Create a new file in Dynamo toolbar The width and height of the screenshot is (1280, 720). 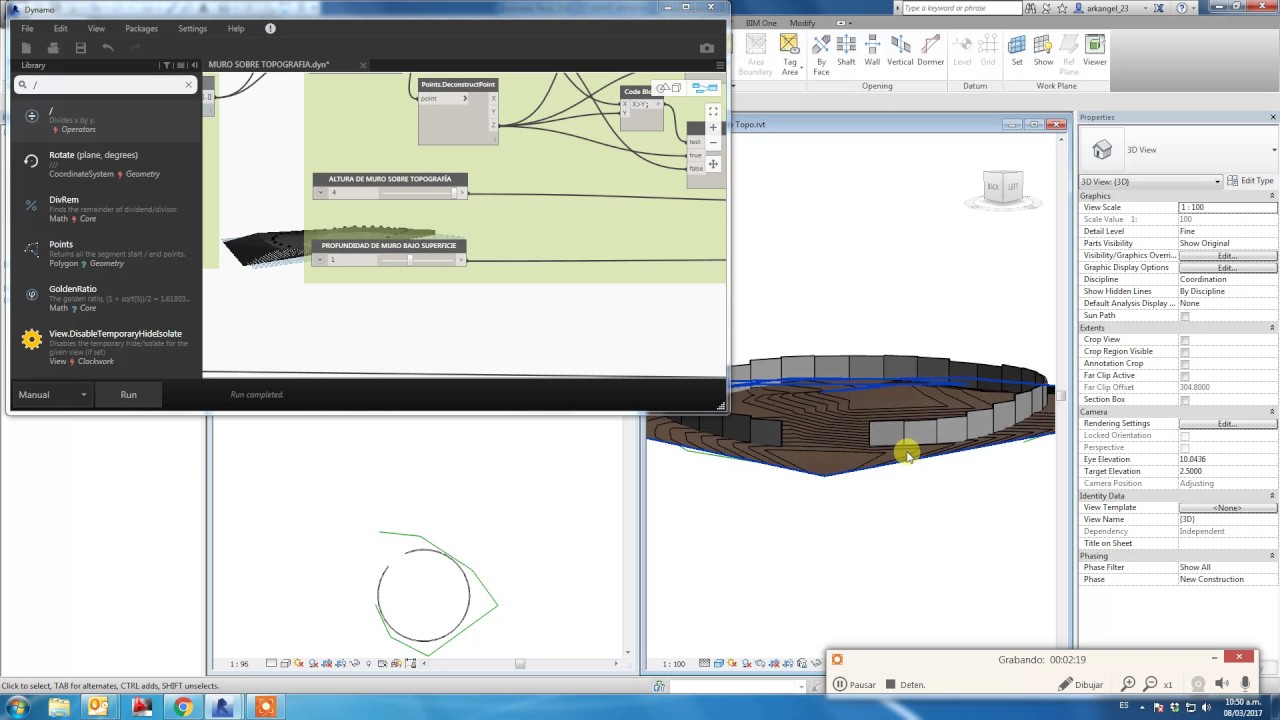[x=27, y=48]
